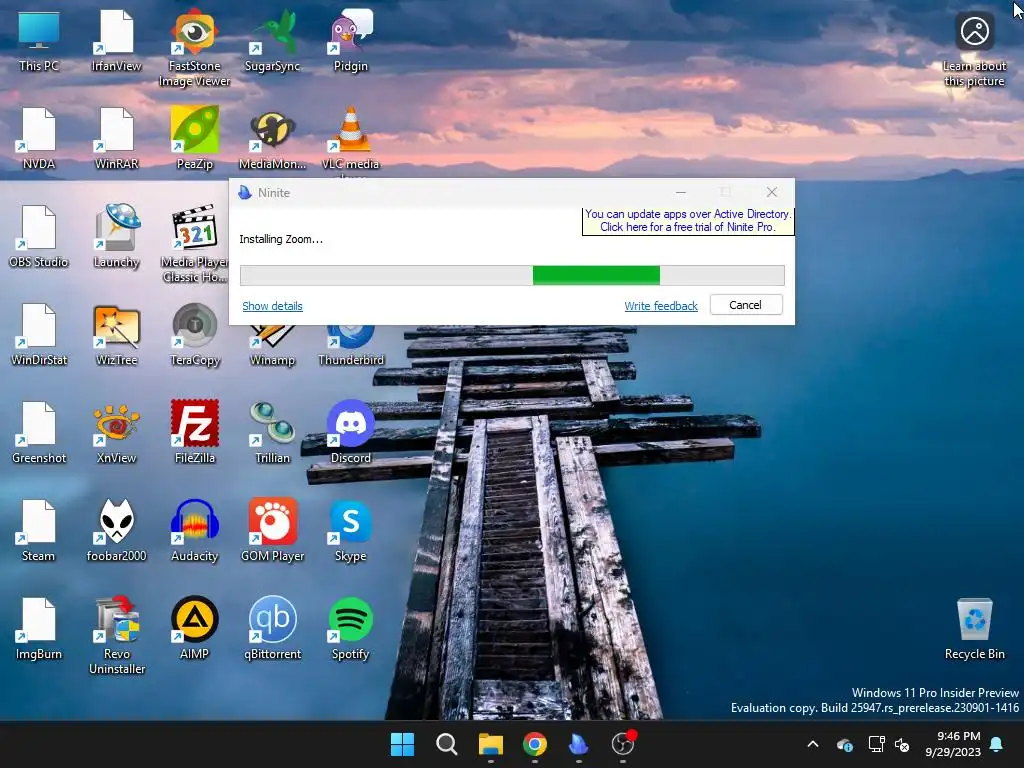1024x768 pixels.
Task: Select the This PC desktop icon
Action: (x=39, y=40)
